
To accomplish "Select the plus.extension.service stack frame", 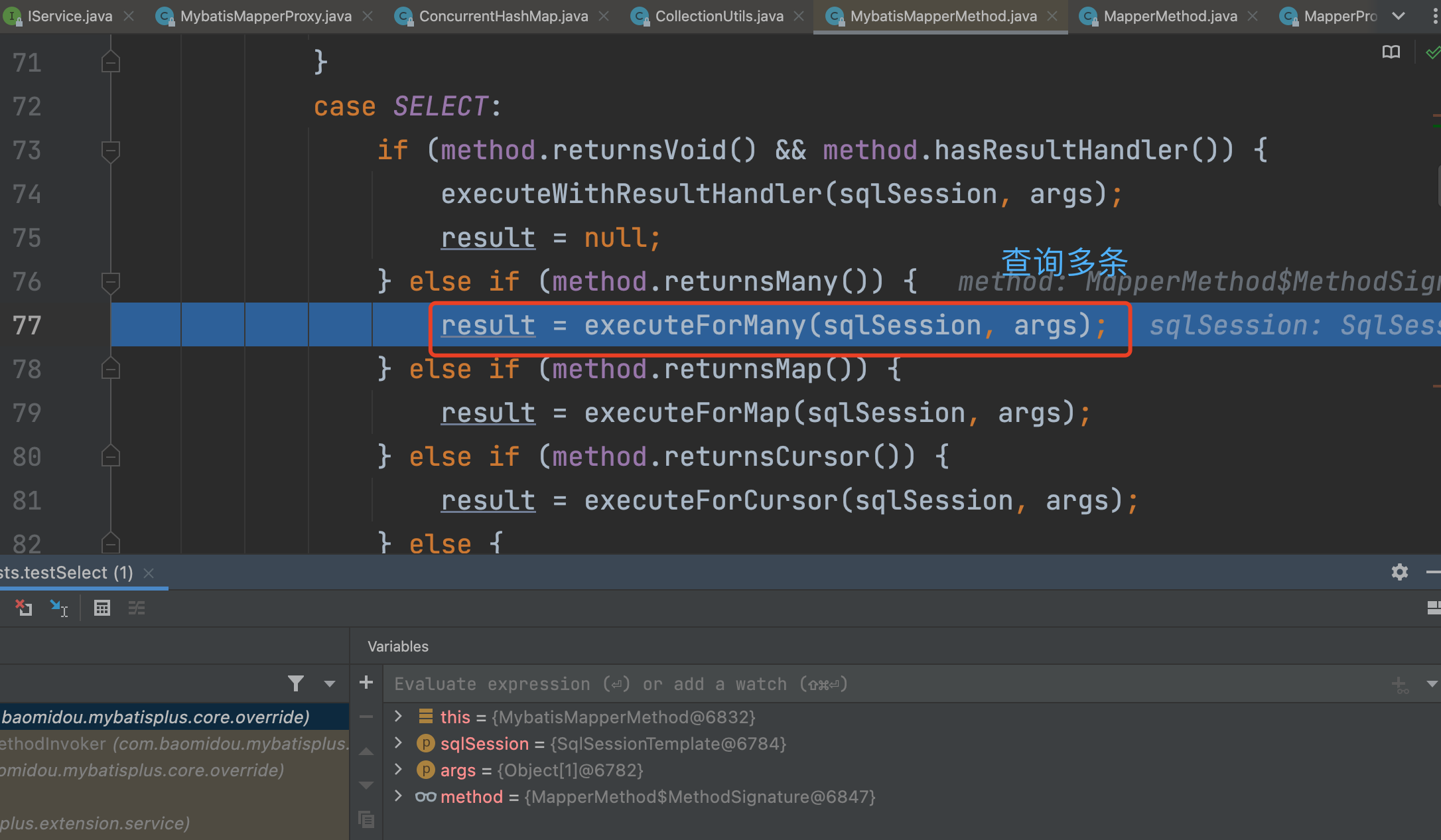I will coord(174,823).
